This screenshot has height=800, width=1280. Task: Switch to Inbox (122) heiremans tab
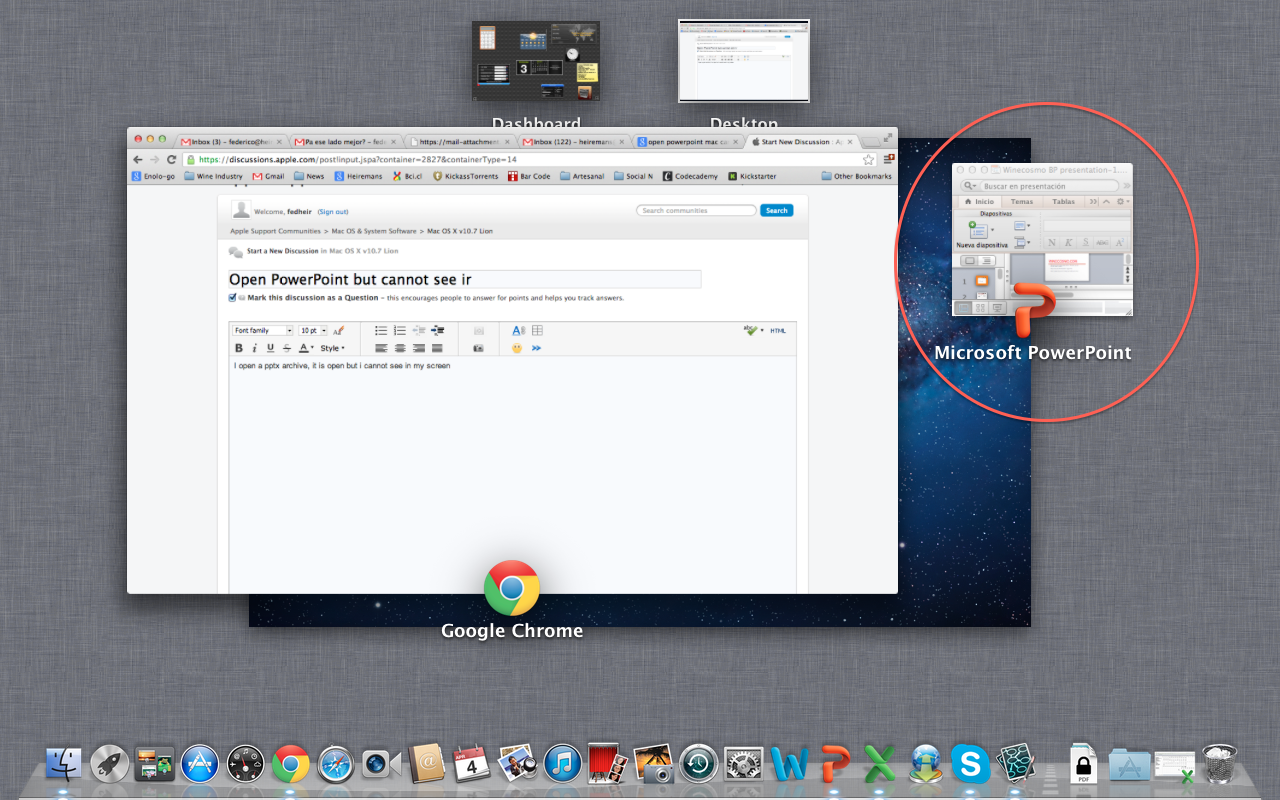[x=574, y=142]
